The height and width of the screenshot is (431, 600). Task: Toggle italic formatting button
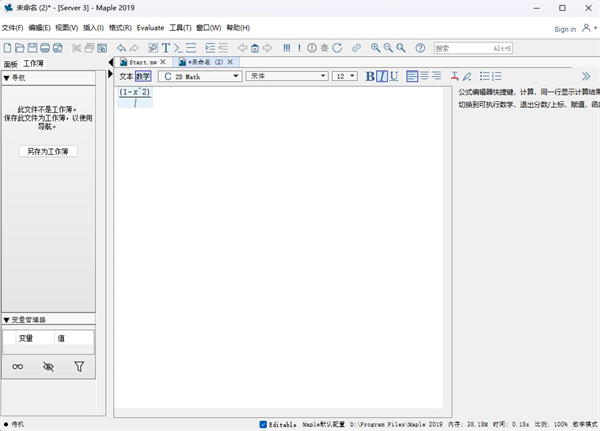[382, 76]
